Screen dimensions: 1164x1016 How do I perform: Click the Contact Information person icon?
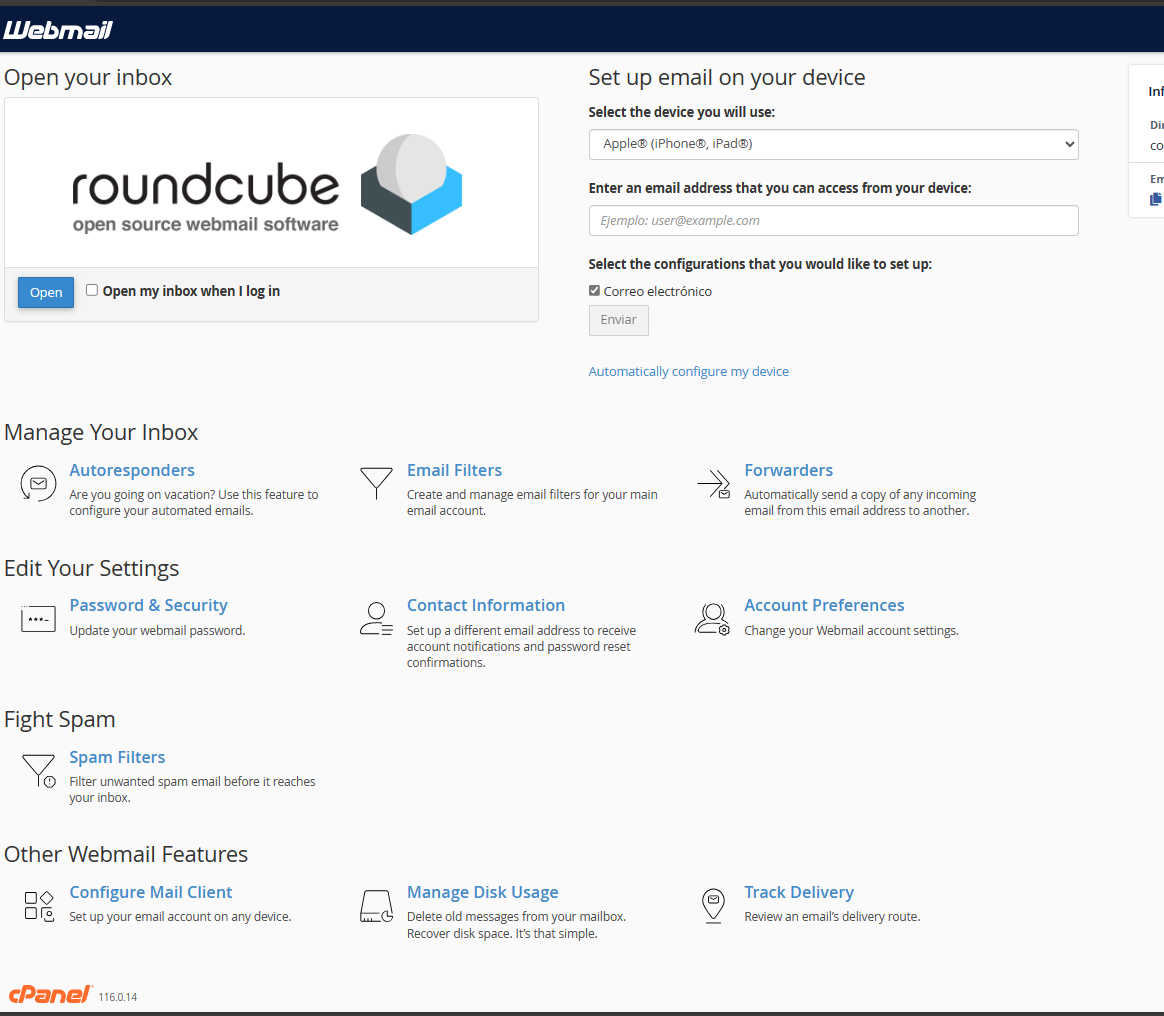[376, 619]
